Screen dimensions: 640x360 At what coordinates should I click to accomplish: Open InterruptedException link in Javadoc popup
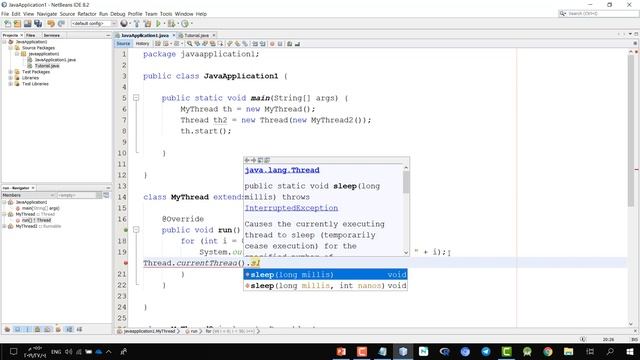tap(291, 208)
